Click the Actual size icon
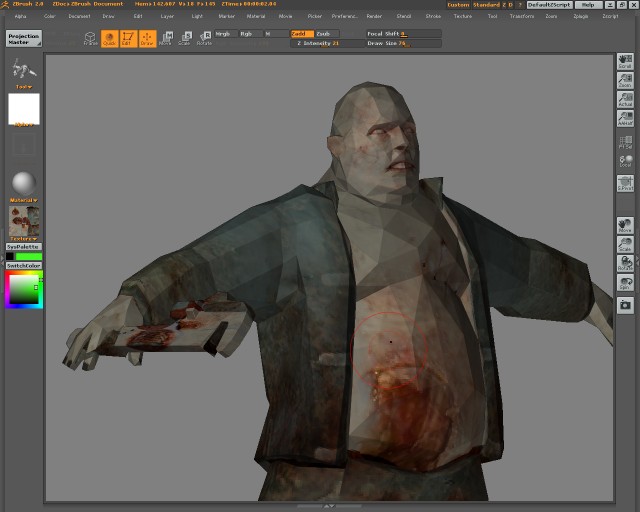This screenshot has height=512, width=640. tap(625, 100)
